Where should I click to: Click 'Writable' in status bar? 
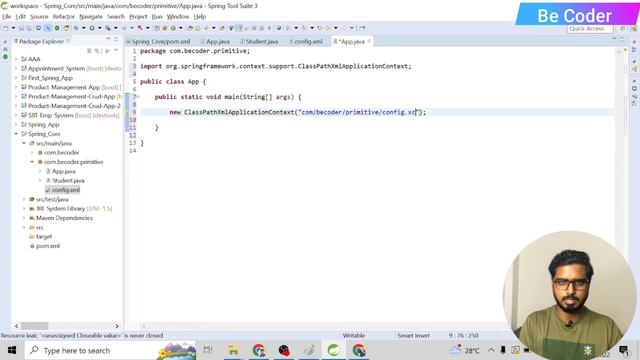tap(353, 336)
